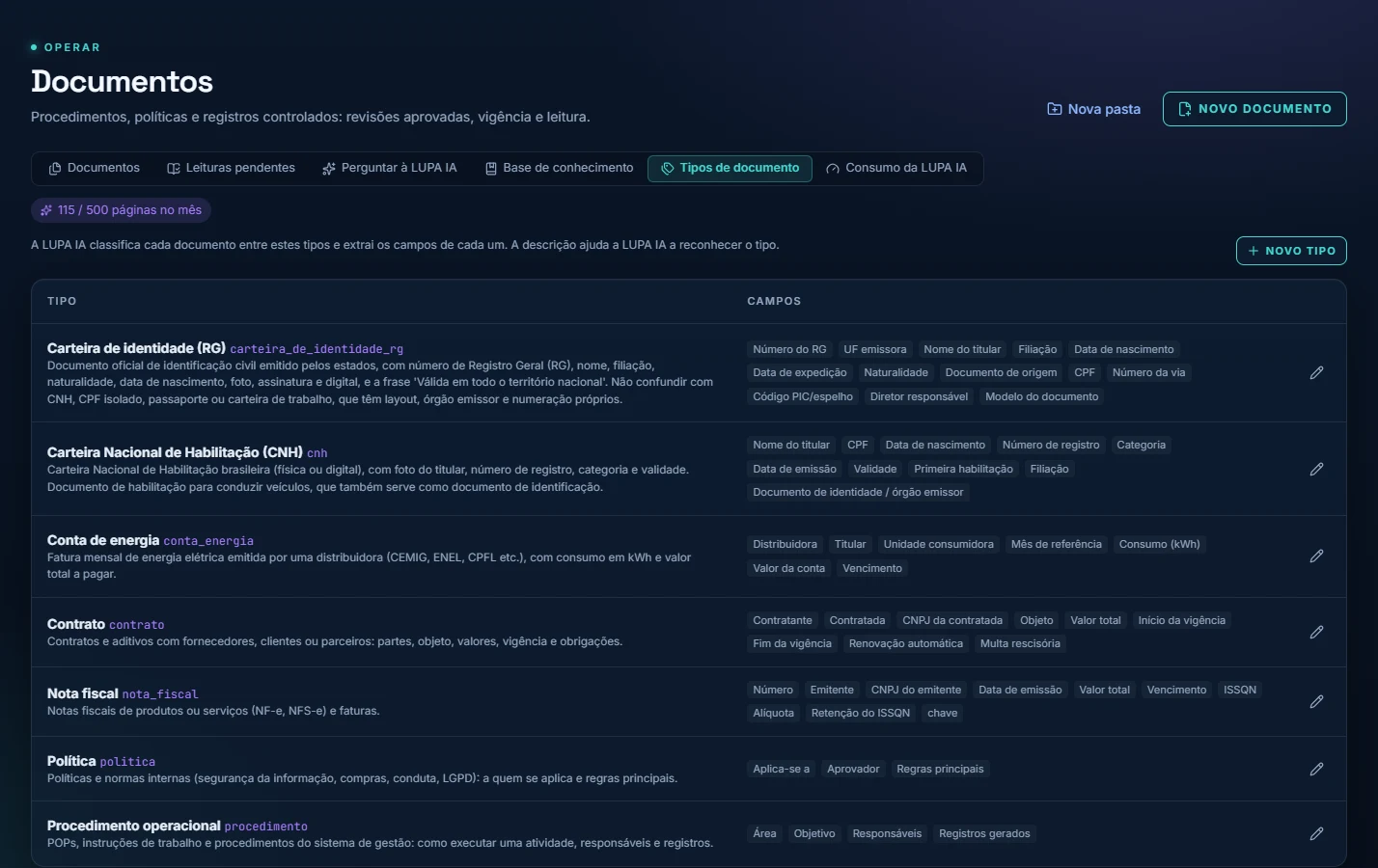
Task: Click the Nota fiscal type name
Action: [83, 693]
